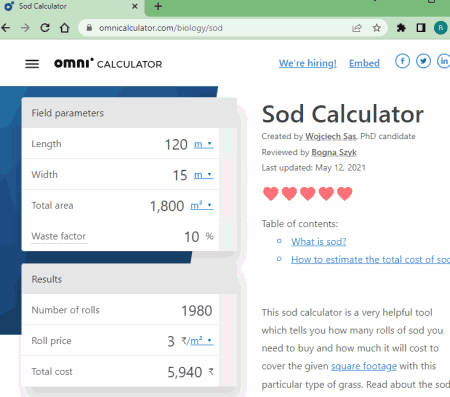
Task: Edit the Number of rolls value 1980
Action: (x=197, y=311)
